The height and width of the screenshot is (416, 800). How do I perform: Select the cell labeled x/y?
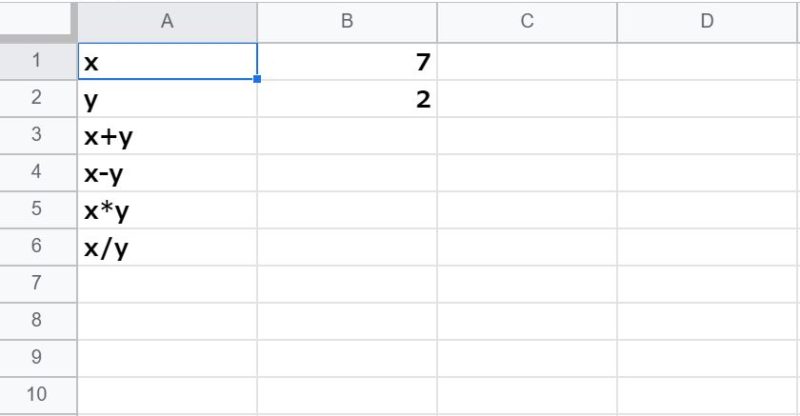point(167,248)
